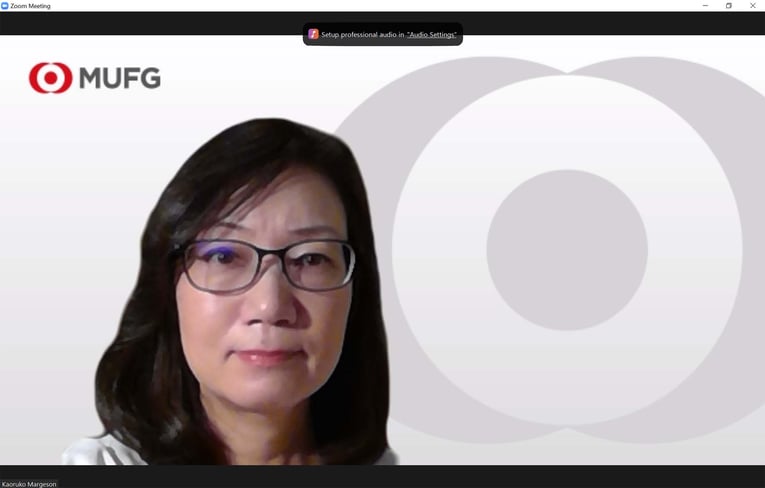Close the Zoom Meeting window
The height and width of the screenshot is (488, 765).
(753, 6)
